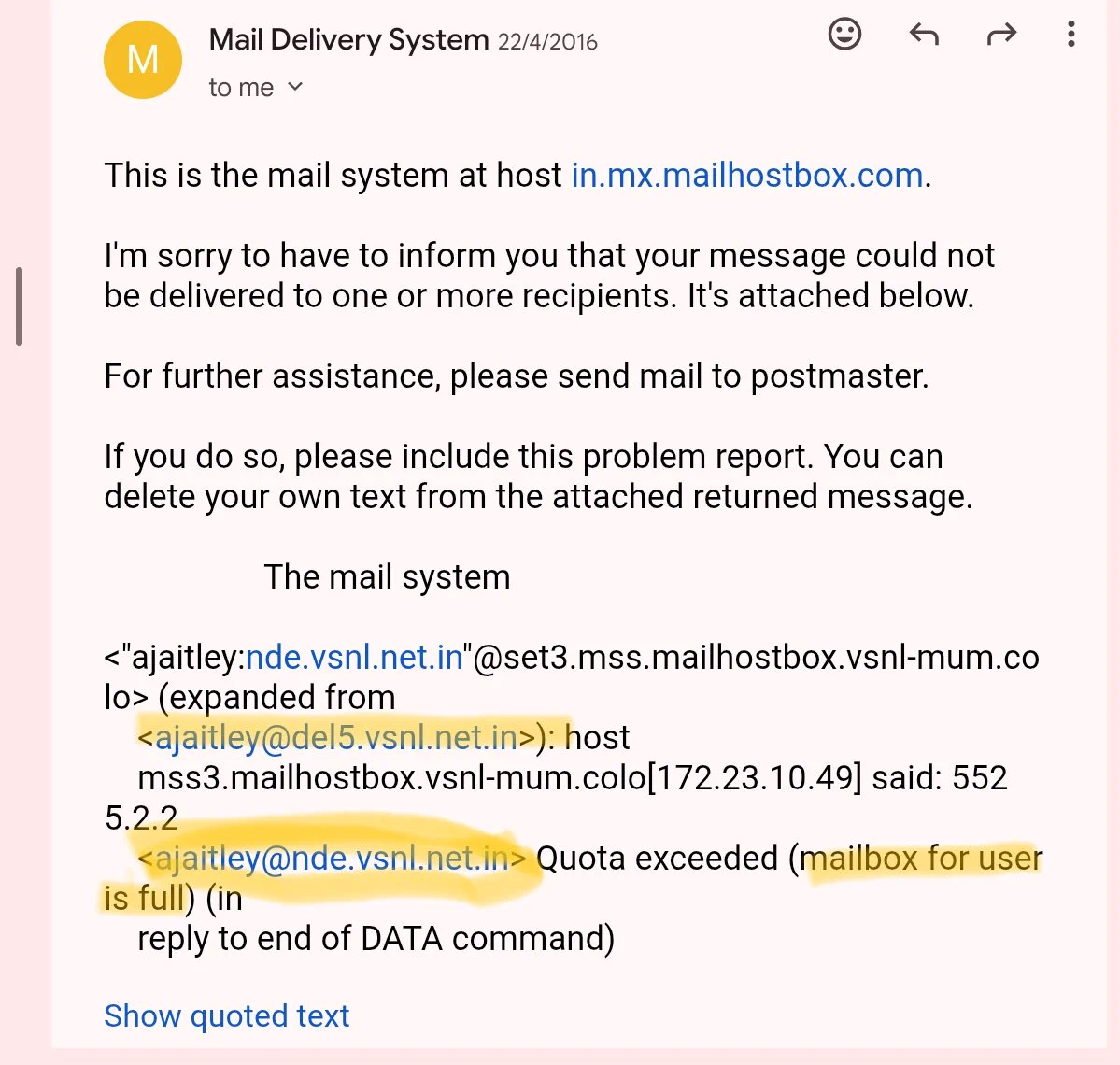Click the vertical scroll indicator on left edge
Screen dimensions: 1120x1065
[20, 306]
